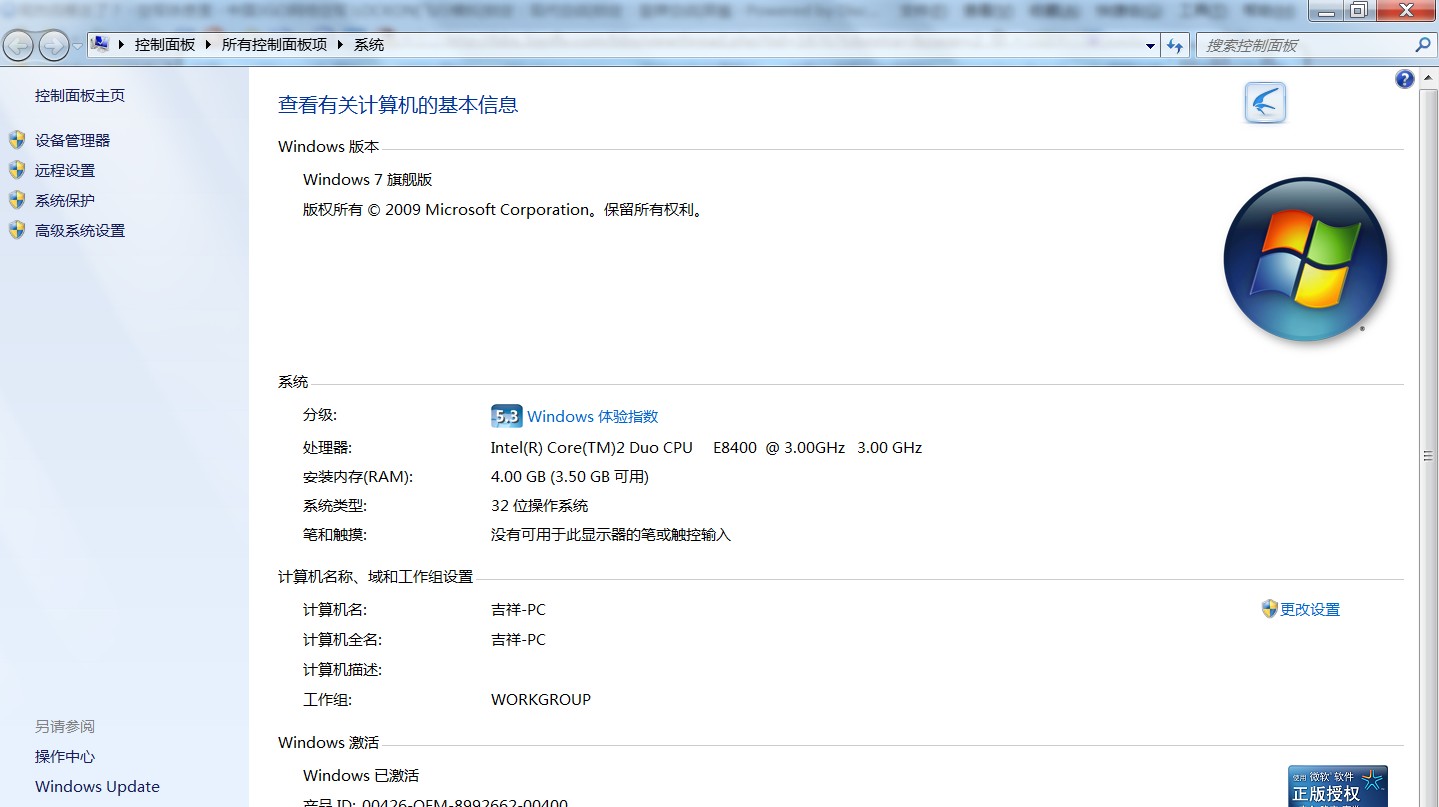This screenshot has height=807, width=1439.
Task: Open Windows Update link in the left pane
Action: pyautogui.click(x=97, y=787)
